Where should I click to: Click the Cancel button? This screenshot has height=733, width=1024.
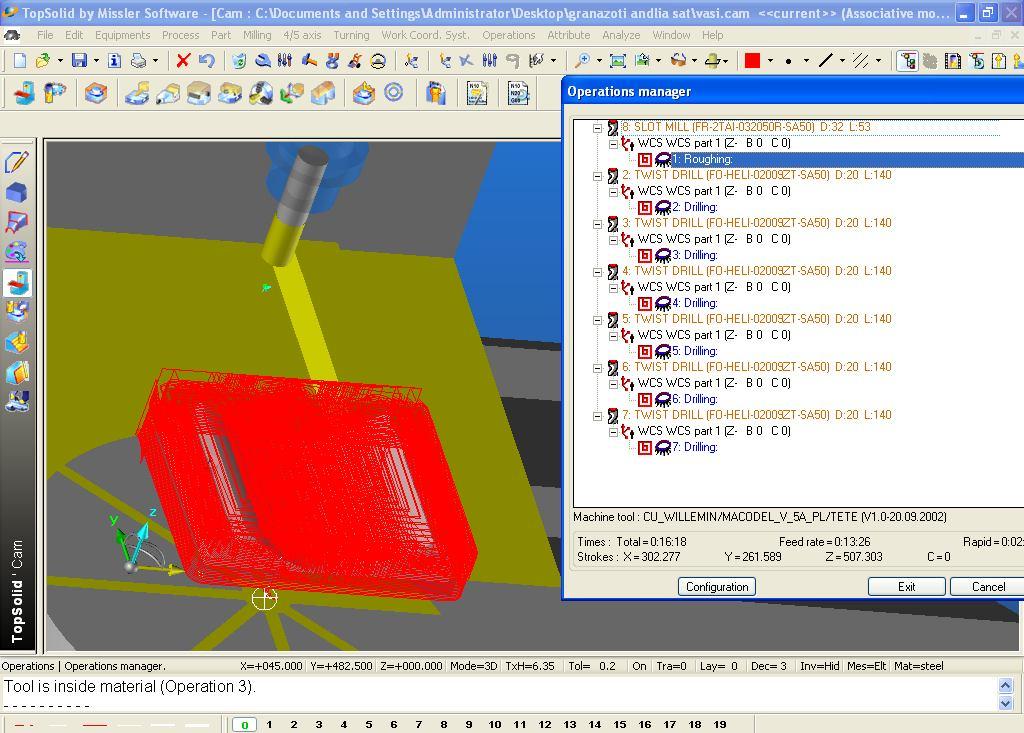pos(988,587)
